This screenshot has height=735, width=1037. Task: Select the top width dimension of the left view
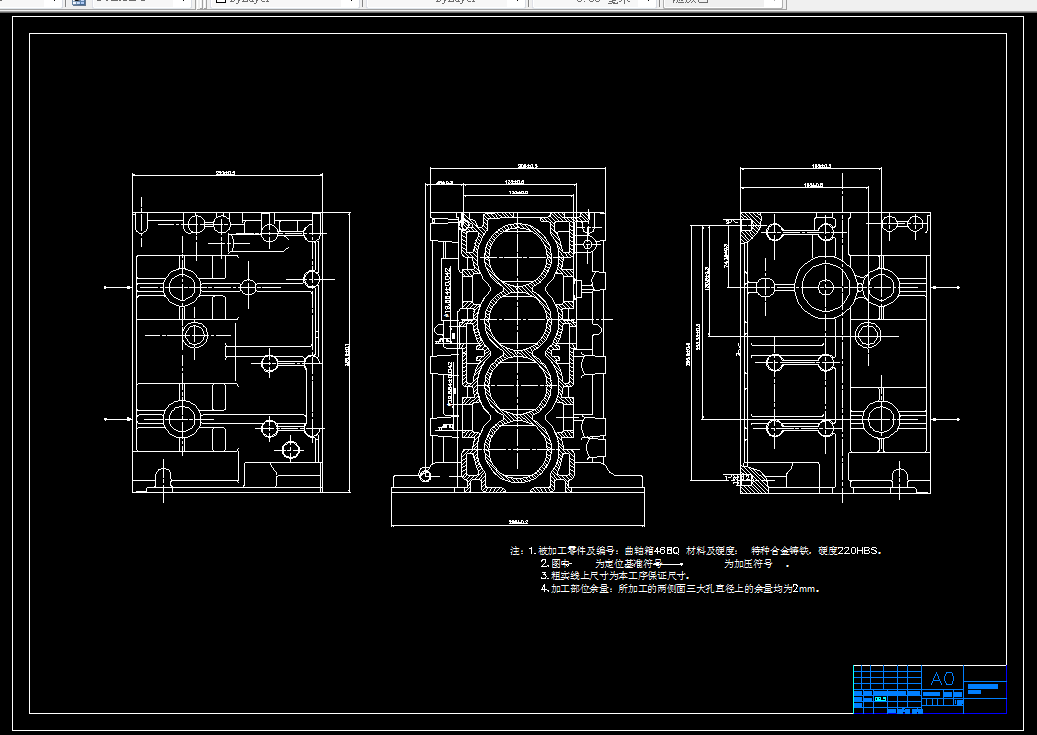[227, 174]
